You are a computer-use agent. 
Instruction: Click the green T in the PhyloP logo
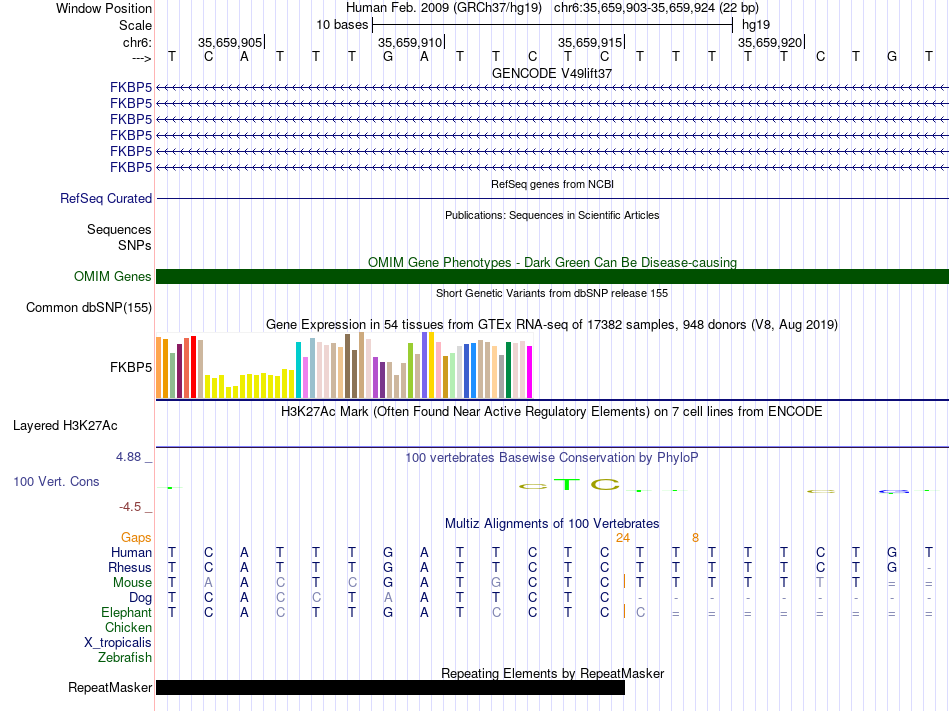[x=567, y=484]
